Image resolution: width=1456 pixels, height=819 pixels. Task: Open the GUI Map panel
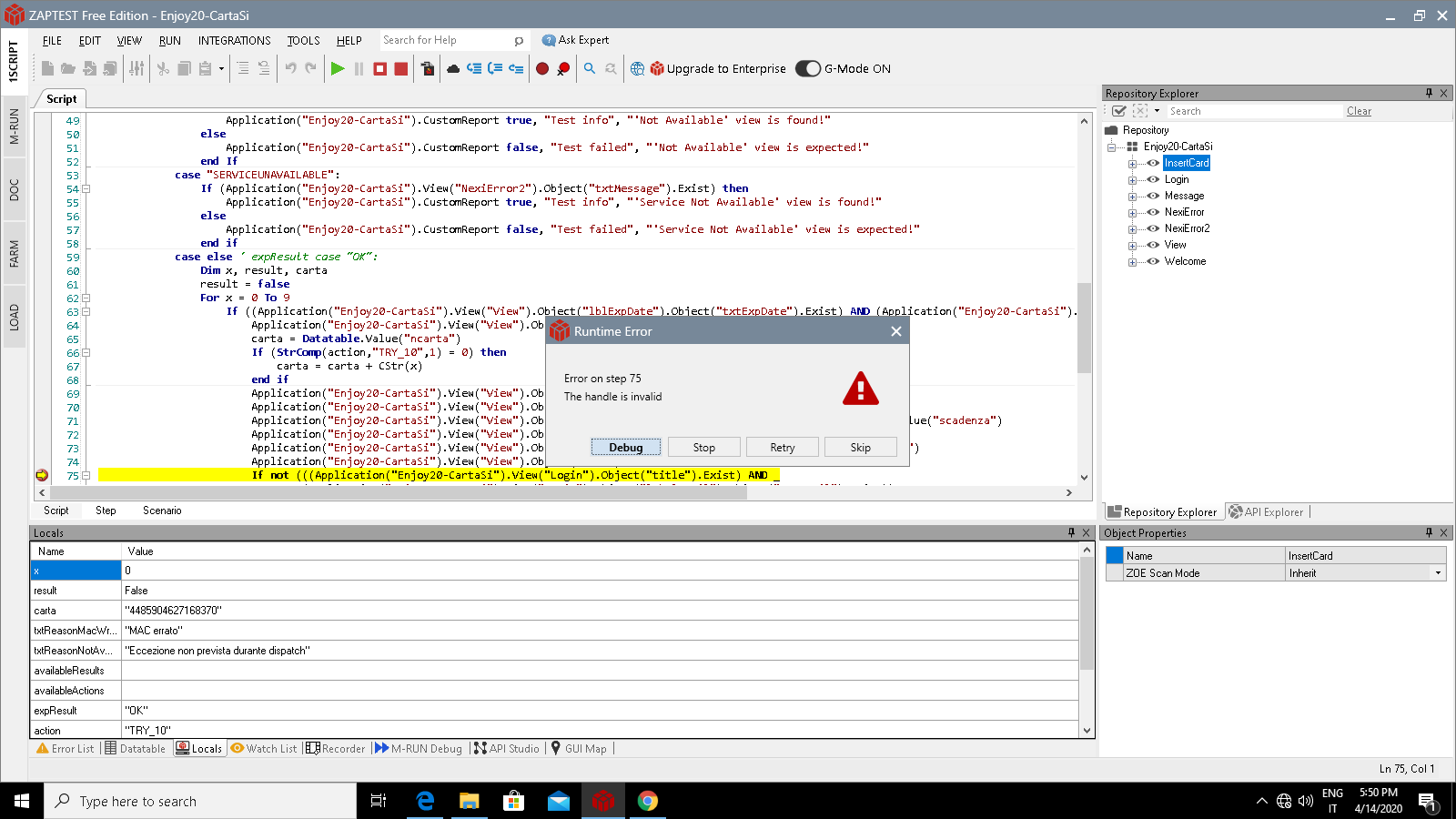(580, 748)
